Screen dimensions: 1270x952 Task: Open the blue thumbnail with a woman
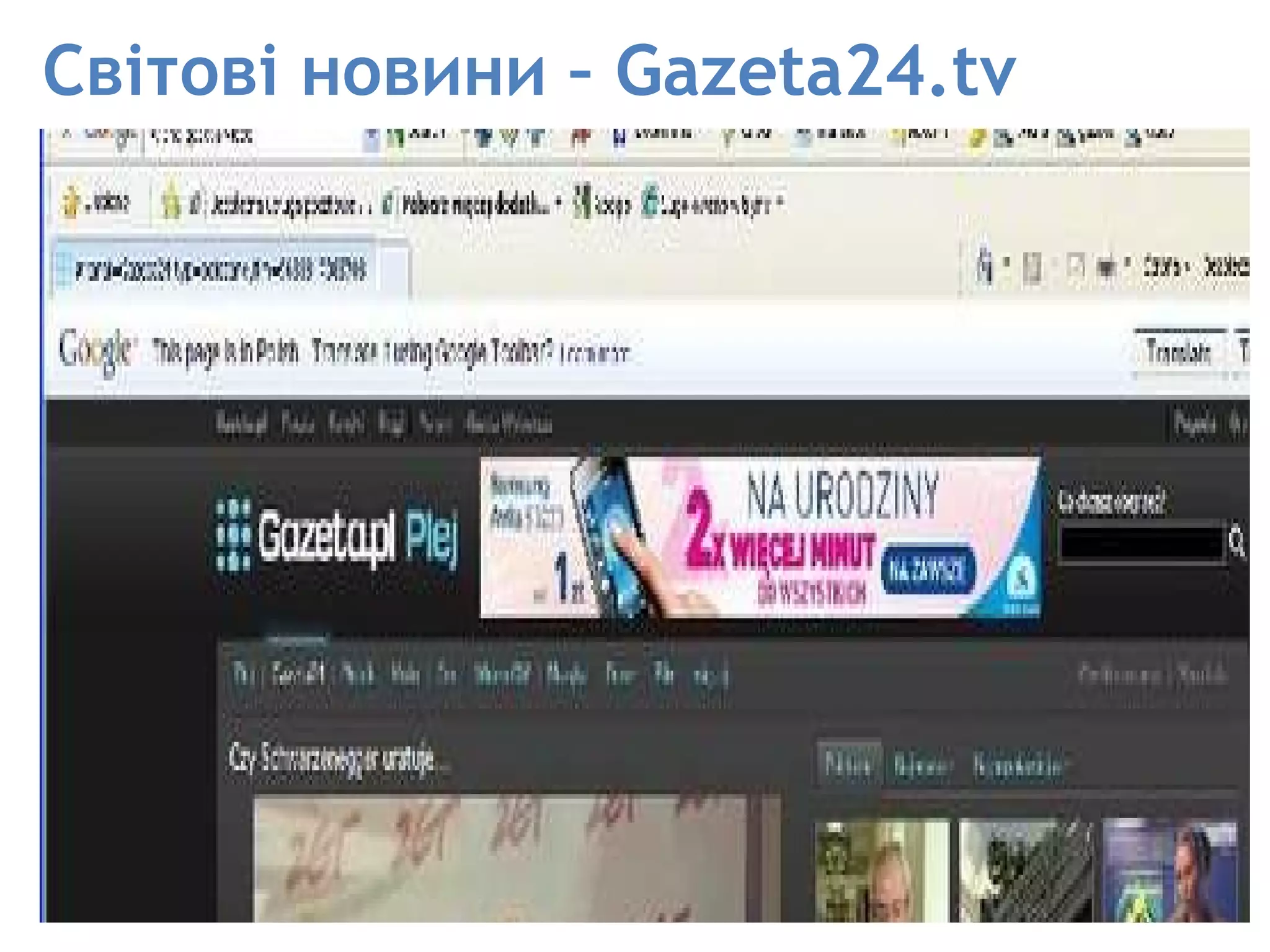tap(1170, 871)
